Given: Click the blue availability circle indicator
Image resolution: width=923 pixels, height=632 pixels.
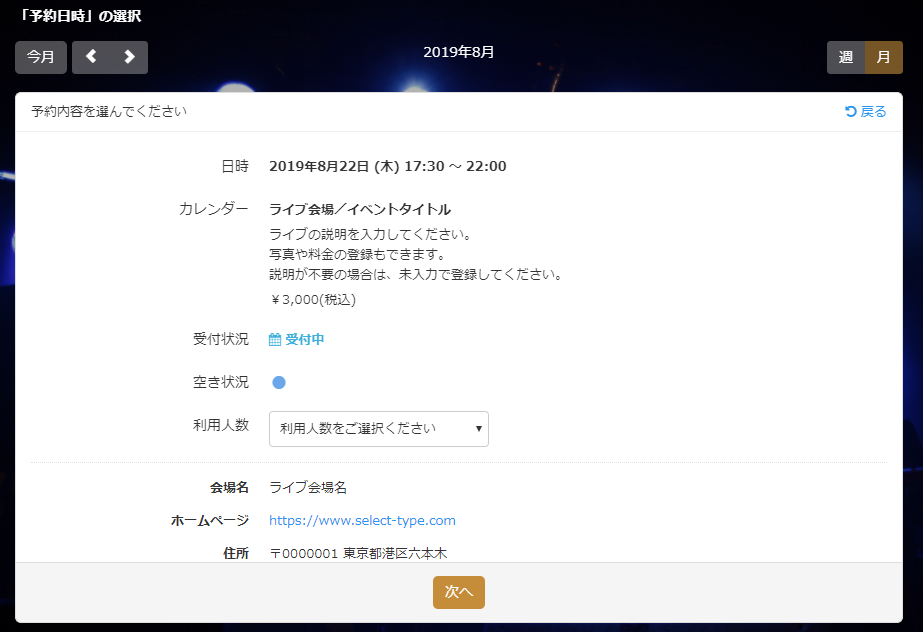Looking at the screenshot, I should pos(279,382).
